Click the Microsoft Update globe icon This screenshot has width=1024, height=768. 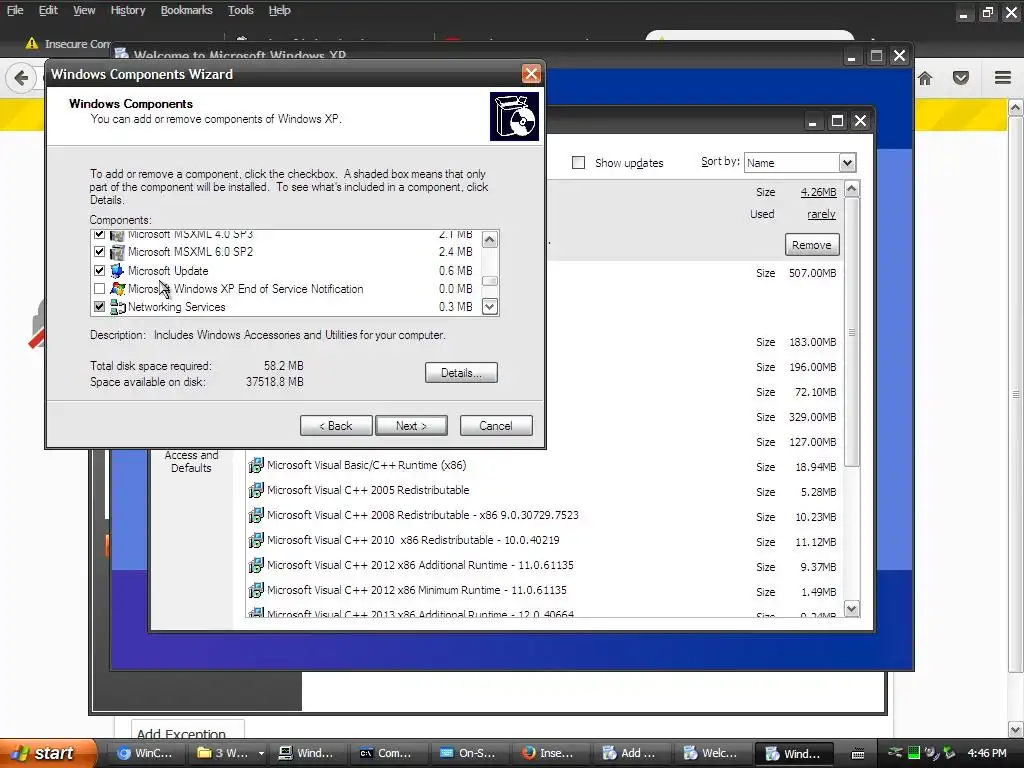coord(118,270)
